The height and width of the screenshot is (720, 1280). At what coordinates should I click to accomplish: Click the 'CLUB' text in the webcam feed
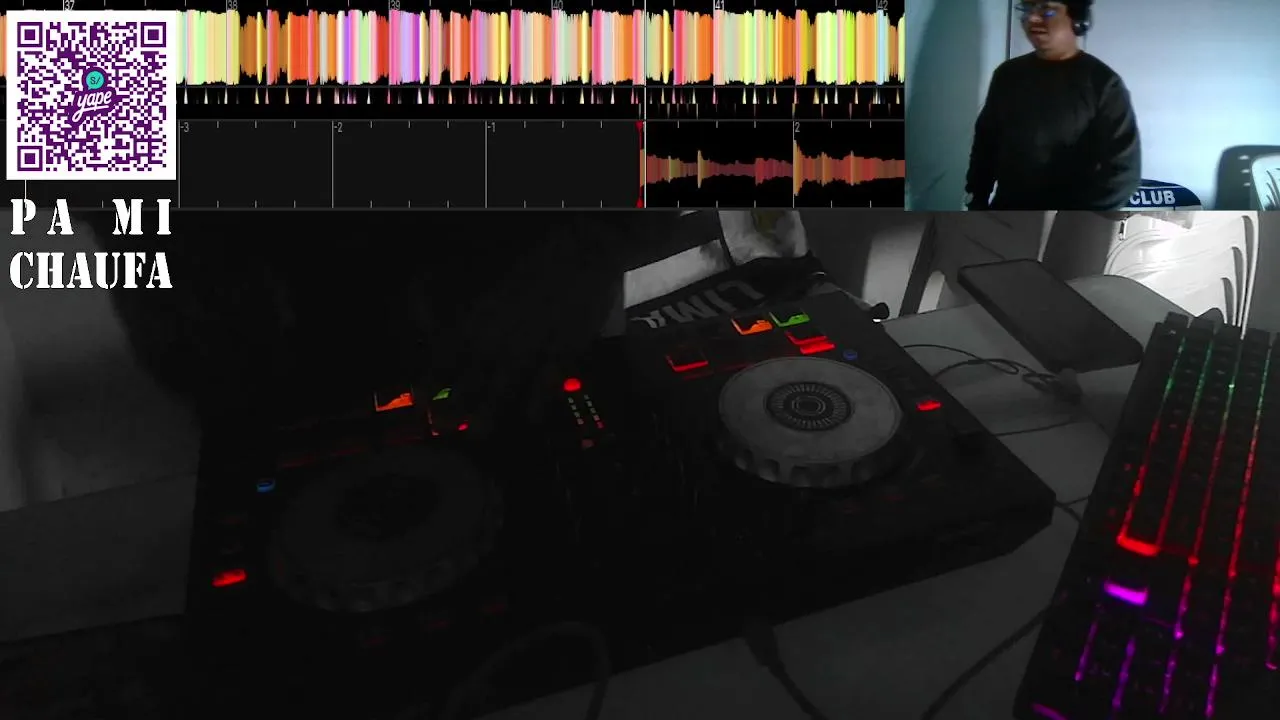coord(1152,198)
